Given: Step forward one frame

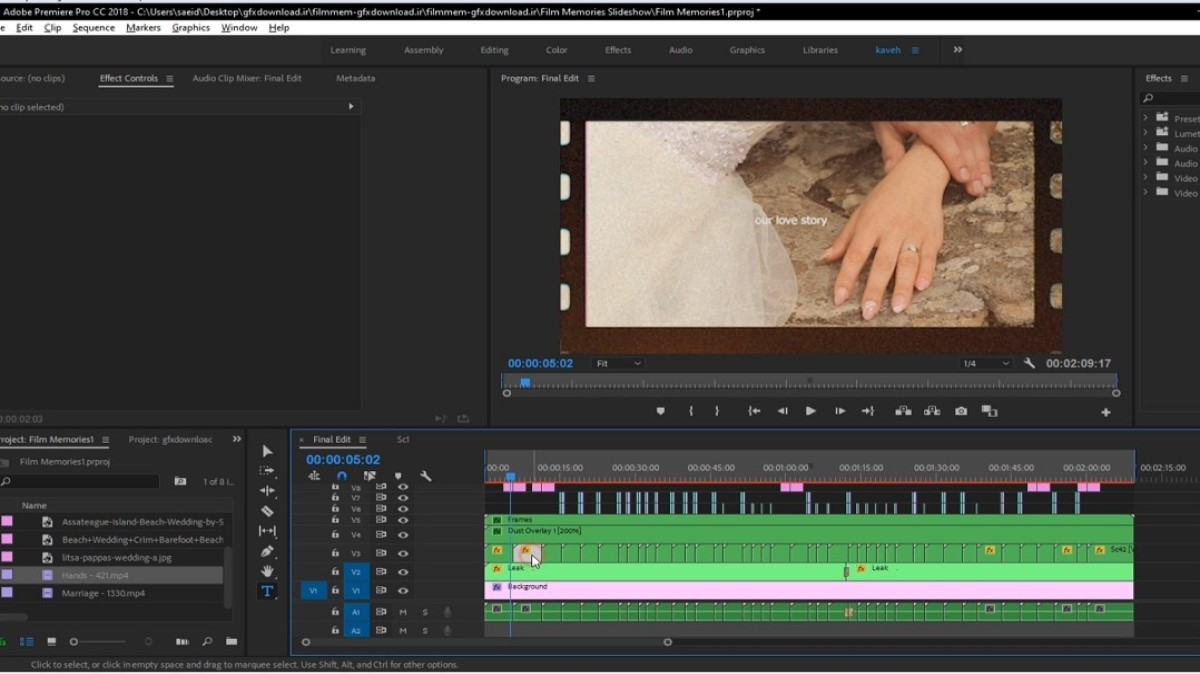Looking at the screenshot, I should pos(839,411).
